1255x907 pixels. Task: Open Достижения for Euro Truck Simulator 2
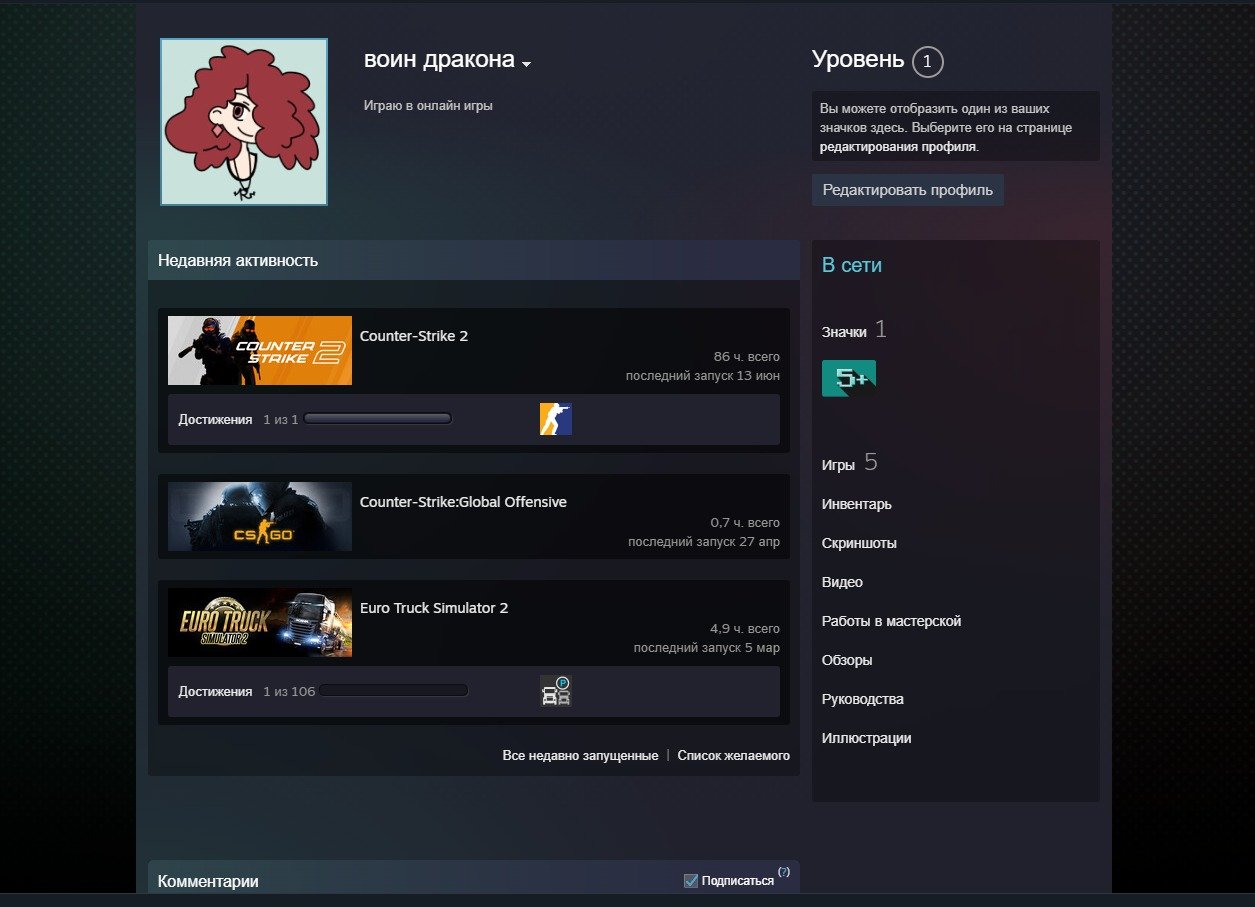[x=215, y=692]
